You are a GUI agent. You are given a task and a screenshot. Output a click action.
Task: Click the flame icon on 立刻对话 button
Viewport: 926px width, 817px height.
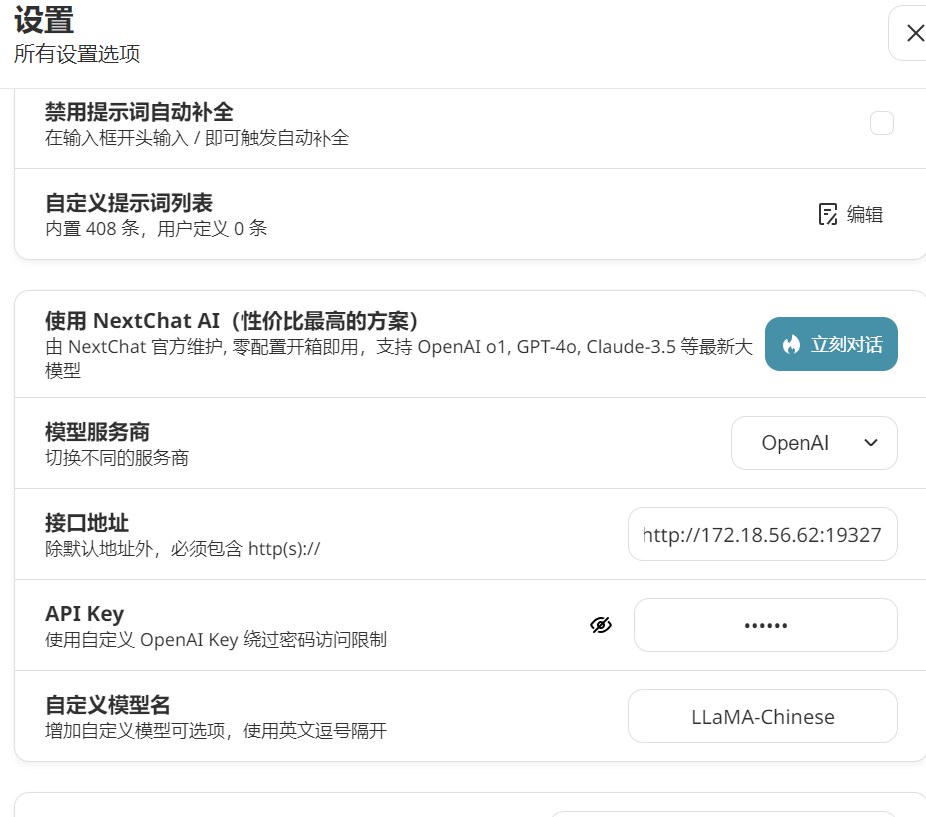click(x=791, y=344)
